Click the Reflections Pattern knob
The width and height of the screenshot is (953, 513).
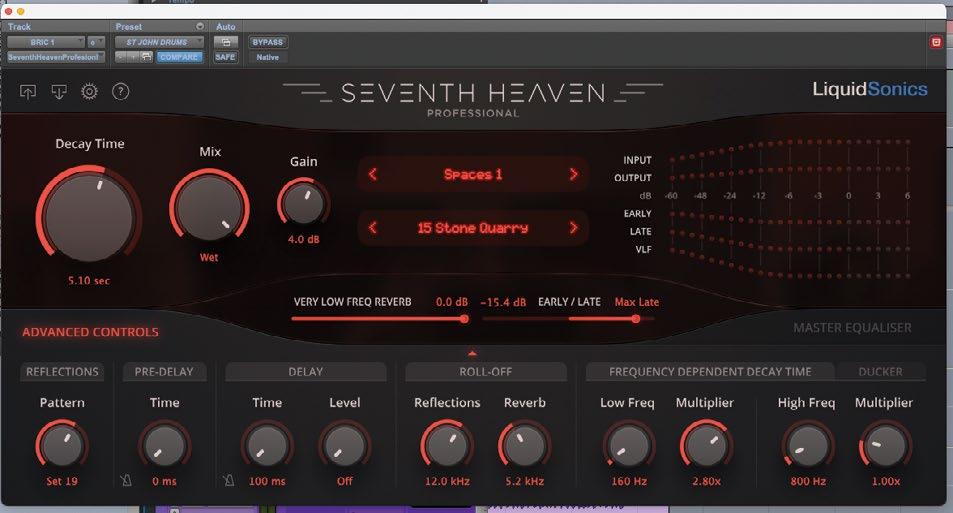pyautogui.click(x=62, y=447)
